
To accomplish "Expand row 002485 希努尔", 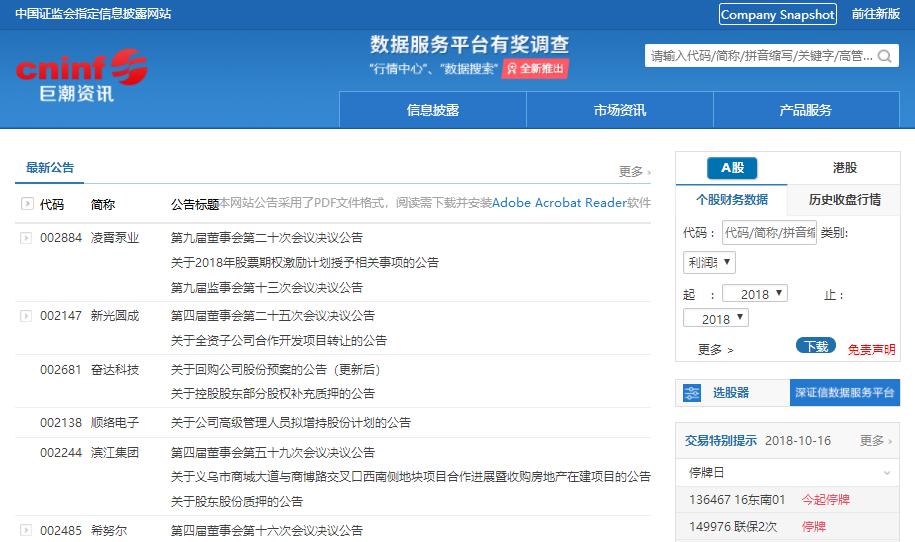I will pyautogui.click(x=26, y=530).
